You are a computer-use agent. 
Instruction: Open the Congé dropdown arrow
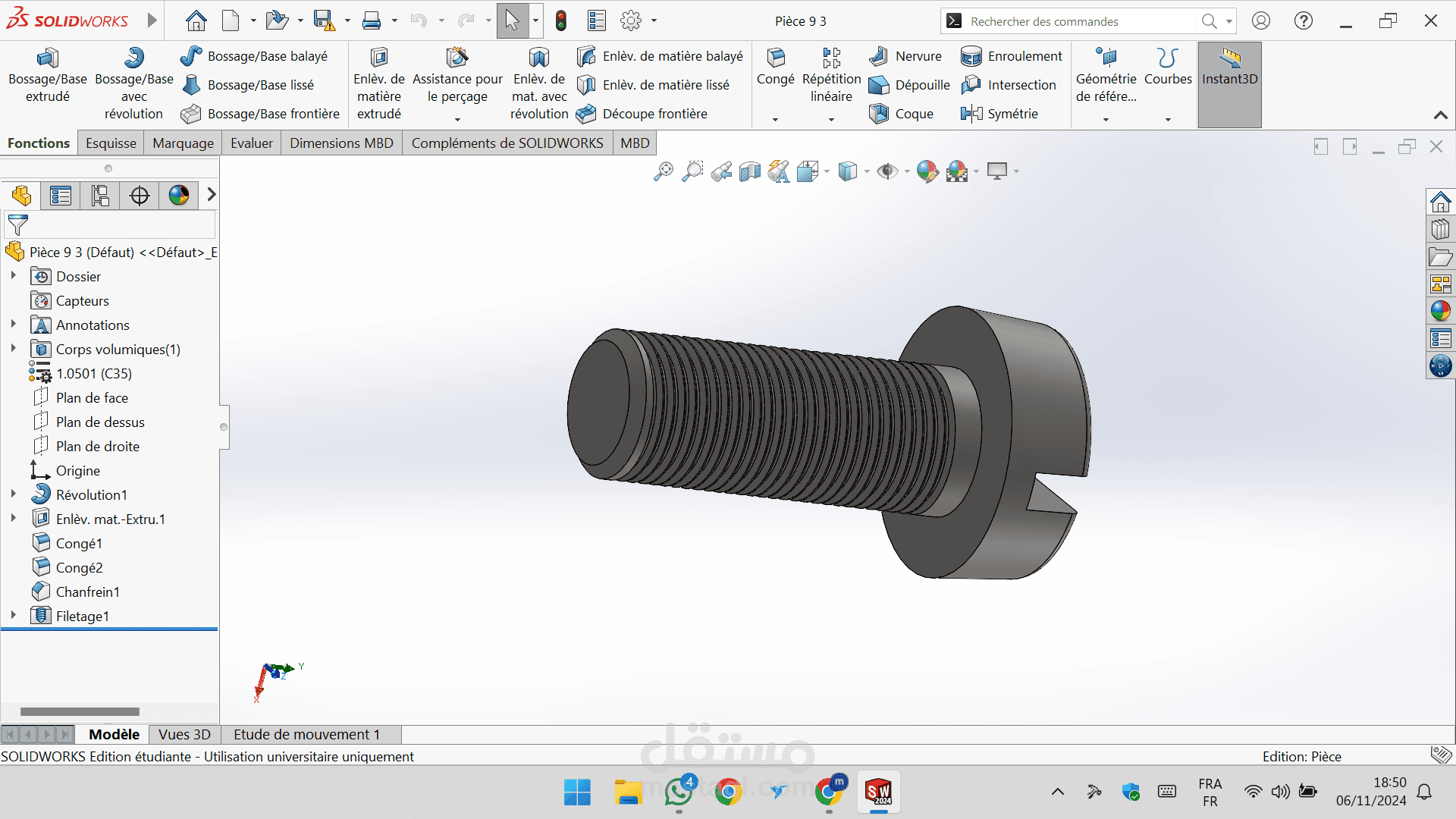775,119
